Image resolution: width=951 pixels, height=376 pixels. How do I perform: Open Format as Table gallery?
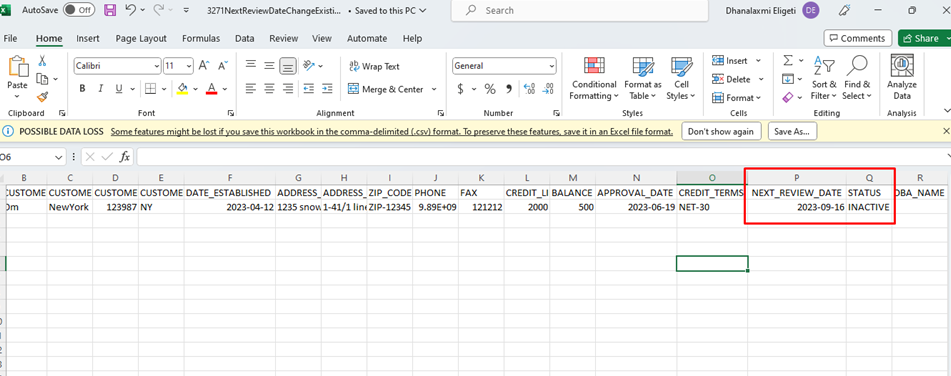(x=643, y=78)
